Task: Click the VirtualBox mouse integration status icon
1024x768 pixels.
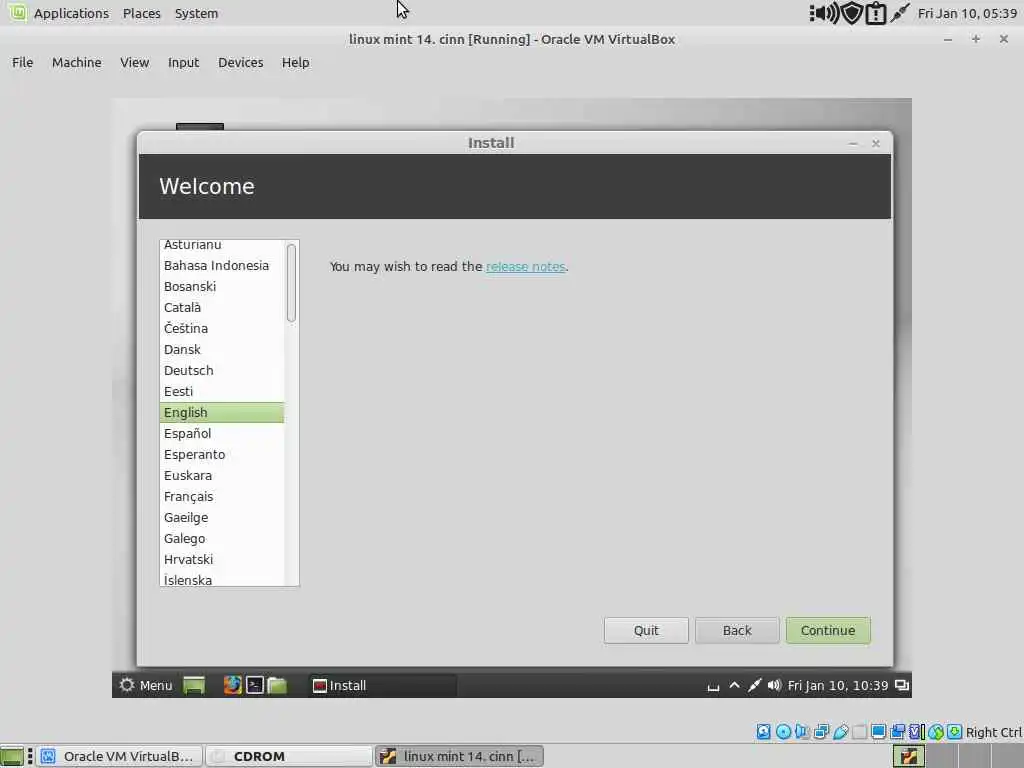Action: pos(936,731)
